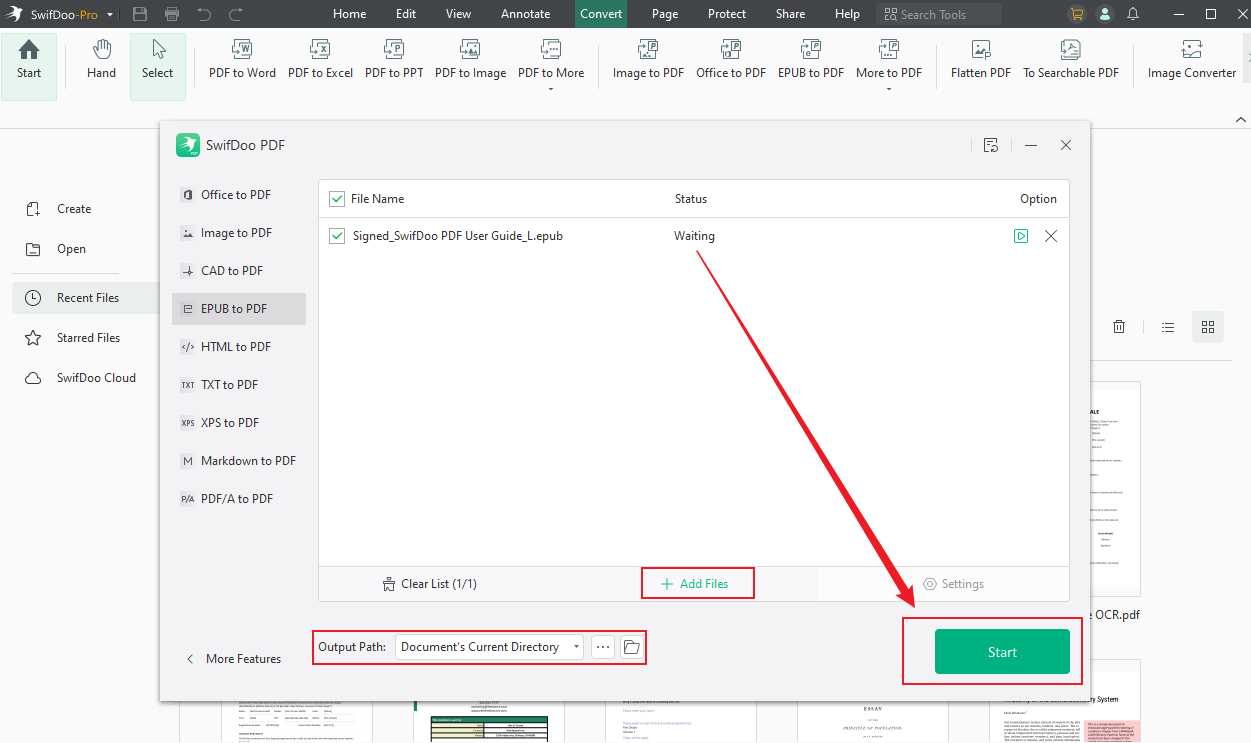1251x743 pixels.
Task: Click the three-dots browse output path button
Action: 603,647
